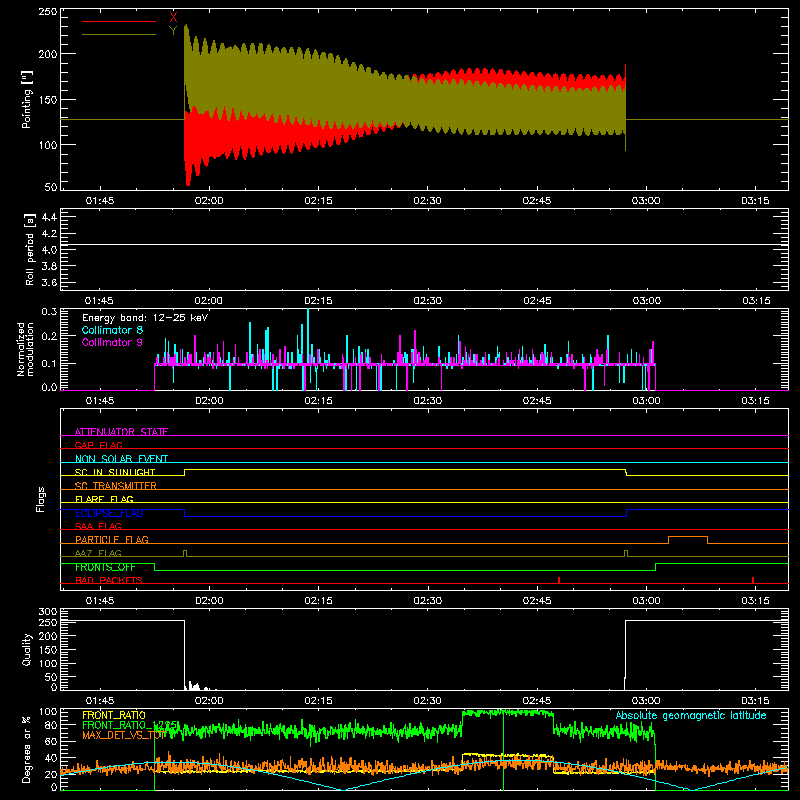Click the yellow FRONT_RATIO legend label
This screenshot has width=800, height=800.
pos(114,715)
